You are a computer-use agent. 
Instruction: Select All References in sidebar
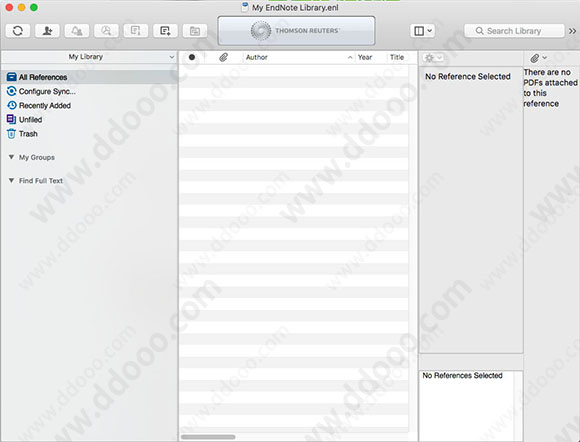pos(89,77)
